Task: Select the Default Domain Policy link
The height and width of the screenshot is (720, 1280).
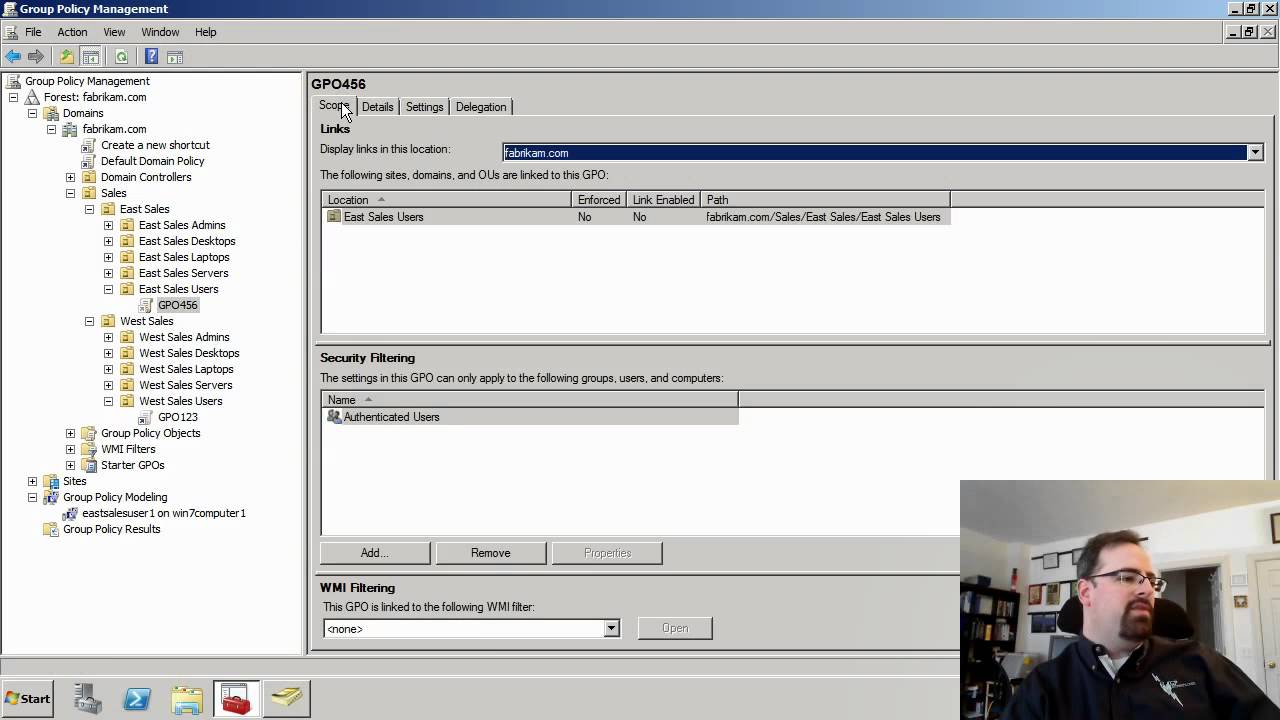Action: click(x=152, y=161)
